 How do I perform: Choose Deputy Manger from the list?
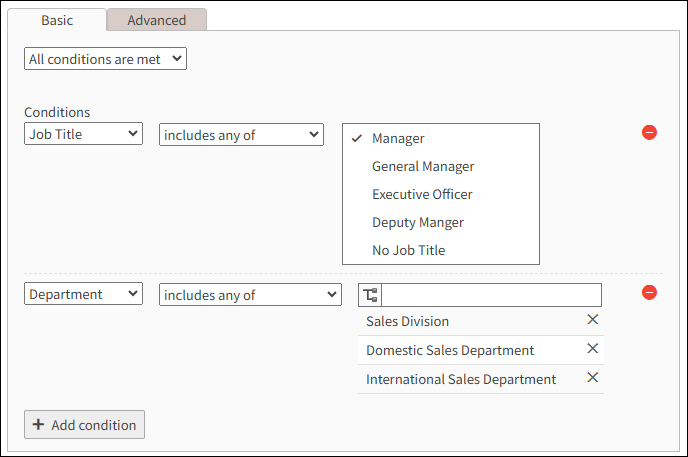pos(418,222)
